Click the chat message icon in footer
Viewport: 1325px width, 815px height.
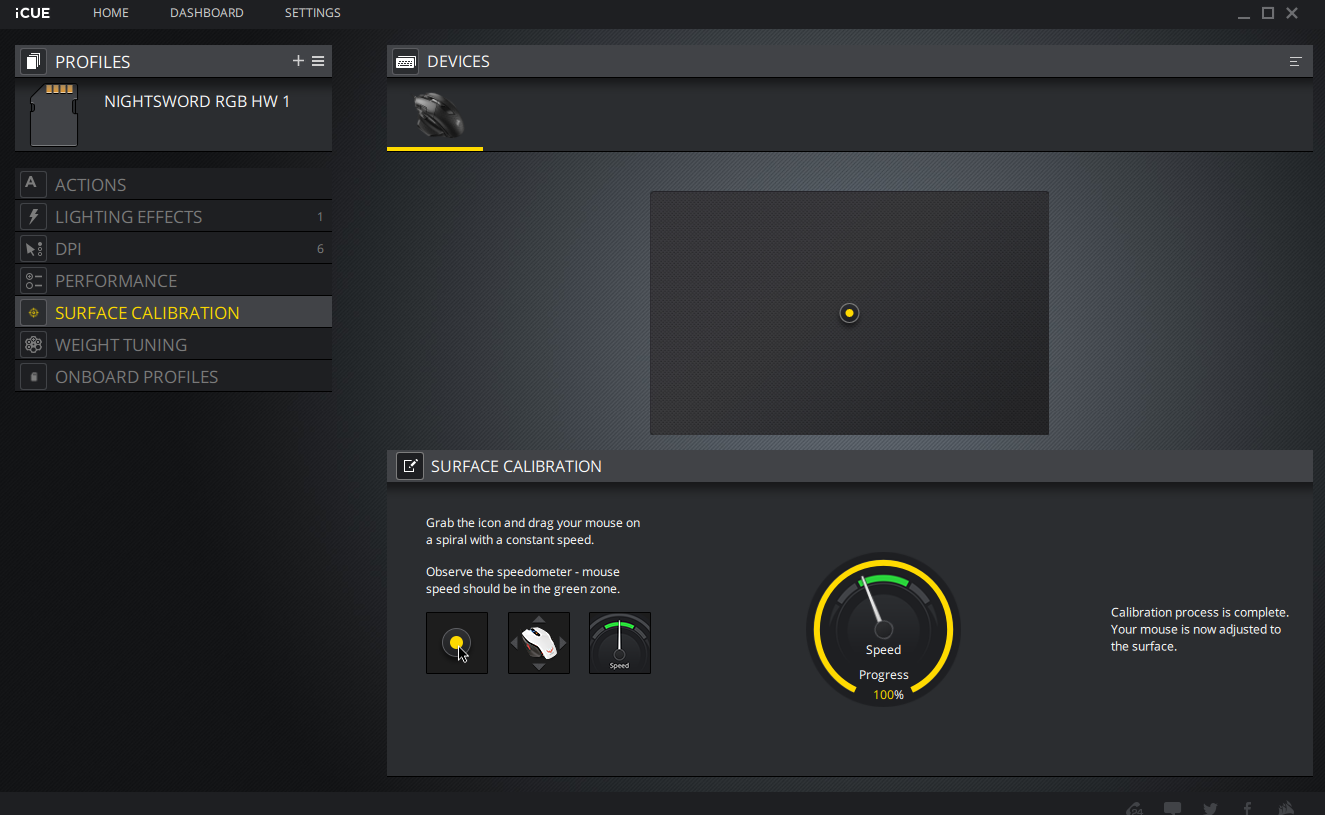[x=1172, y=808]
